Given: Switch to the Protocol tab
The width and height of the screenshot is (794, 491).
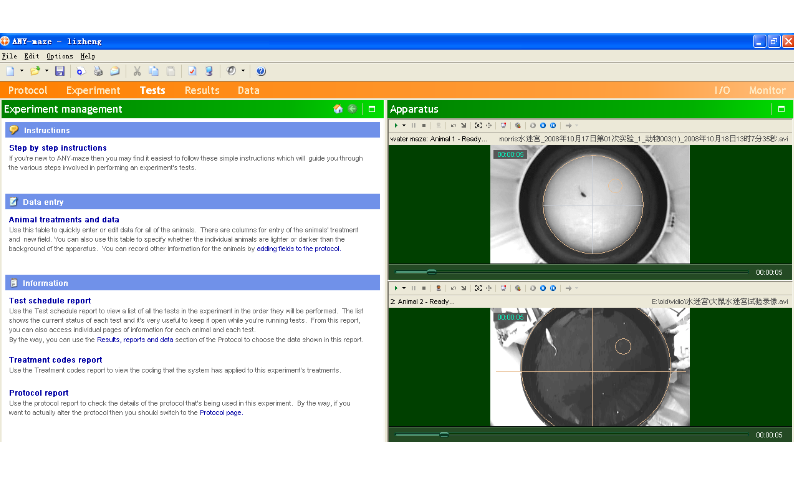Looking at the screenshot, I should [27, 90].
